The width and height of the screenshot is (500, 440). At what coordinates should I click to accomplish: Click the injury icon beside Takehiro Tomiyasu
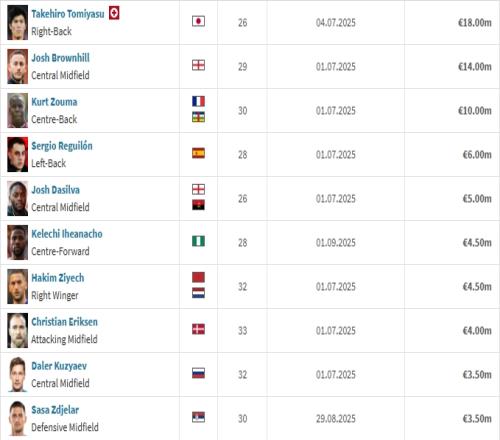114,13
